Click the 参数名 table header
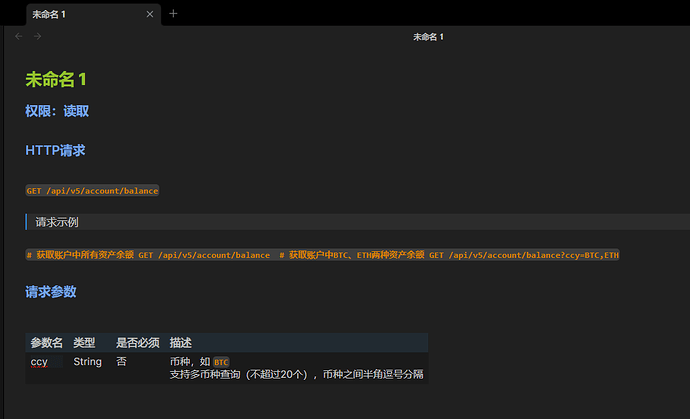Viewport: 690px width, 419px height. [x=46, y=342]
